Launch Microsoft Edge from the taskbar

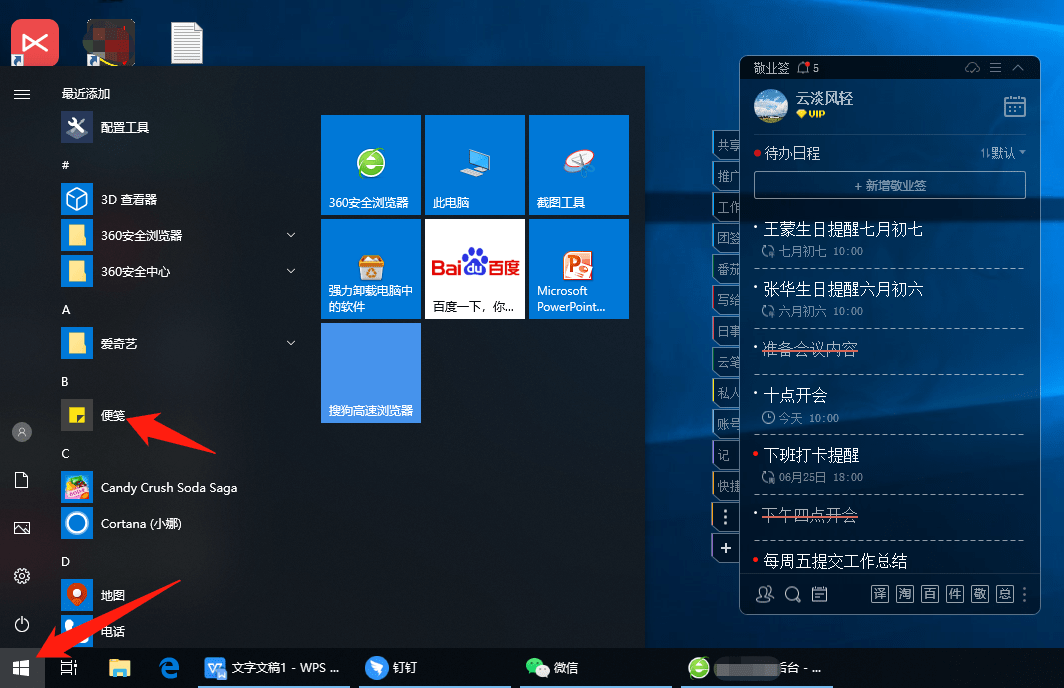(x=169, y=668)
